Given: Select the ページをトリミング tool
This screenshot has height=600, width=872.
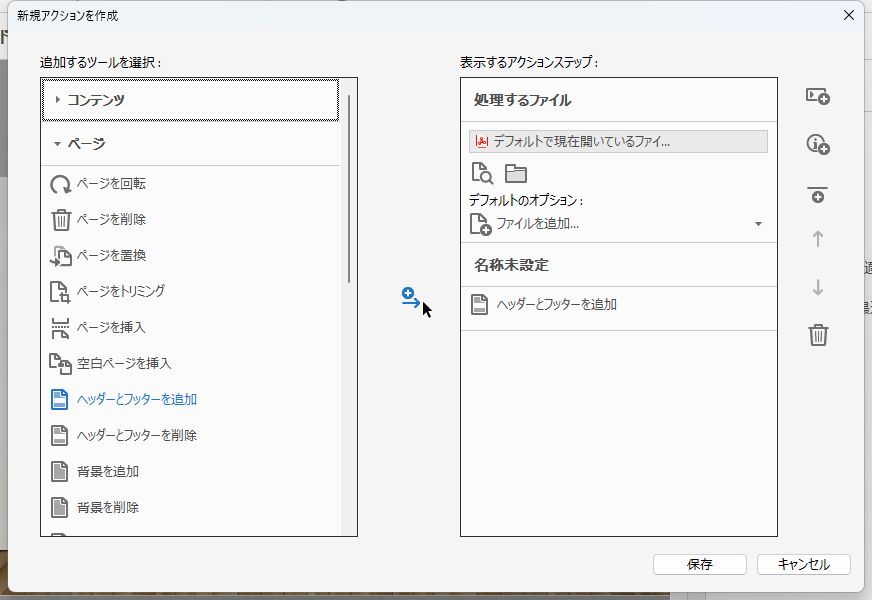Looking at the screenshot, I should coord(120,291).
